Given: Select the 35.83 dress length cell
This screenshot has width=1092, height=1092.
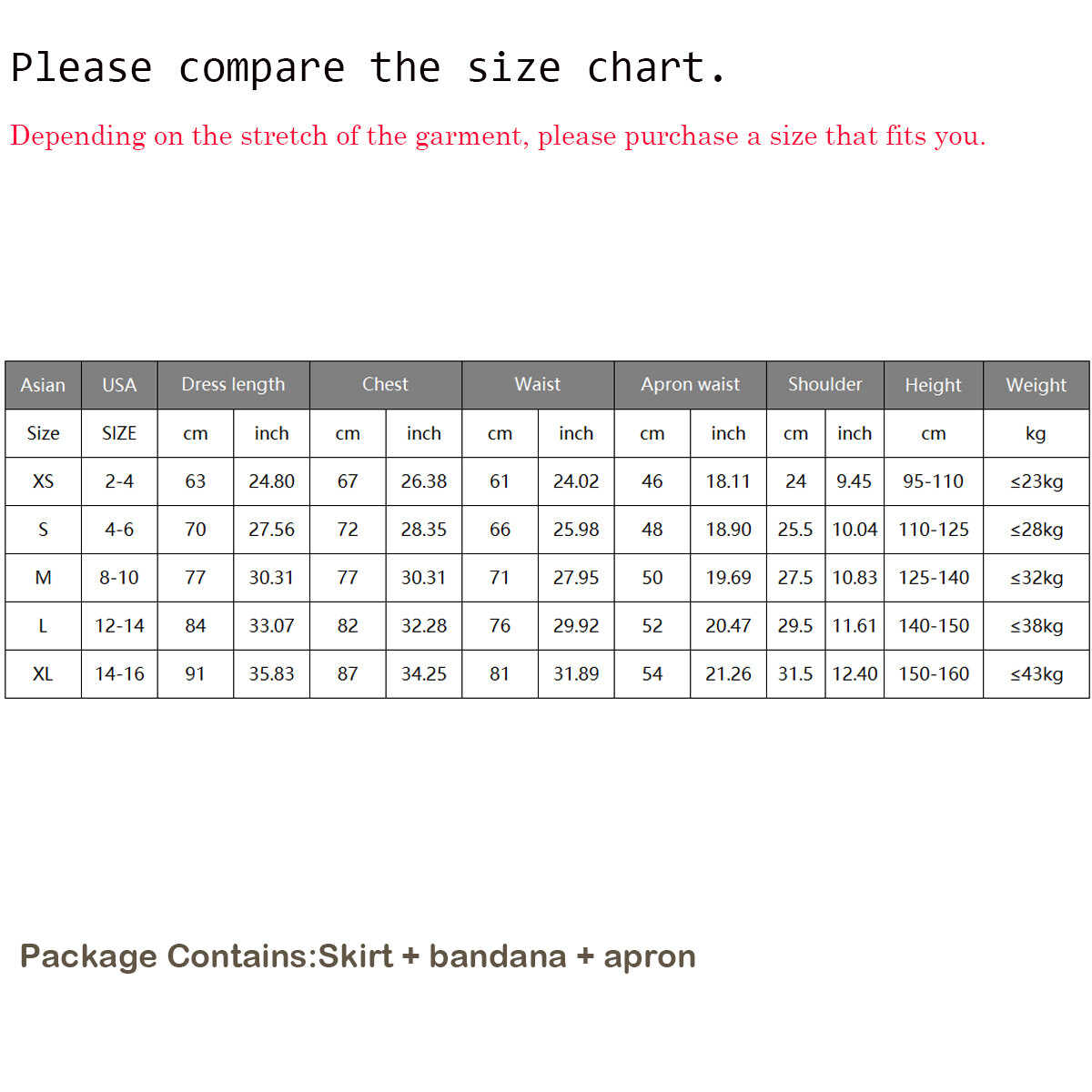Looking at the screenshot, I should (x=271, y=674).
